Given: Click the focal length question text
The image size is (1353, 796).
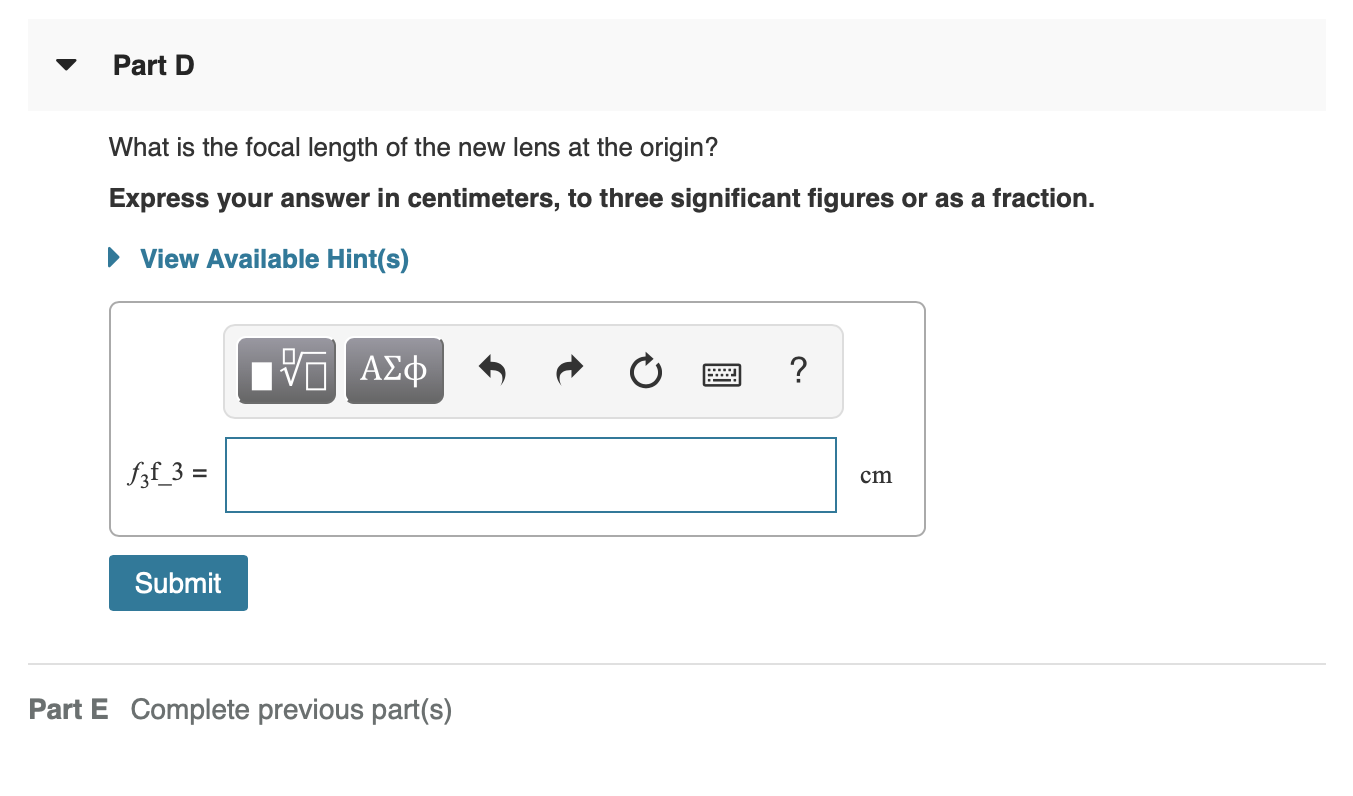Looking at the screenshot, I should pyautogui.click(x=413, y=148).
